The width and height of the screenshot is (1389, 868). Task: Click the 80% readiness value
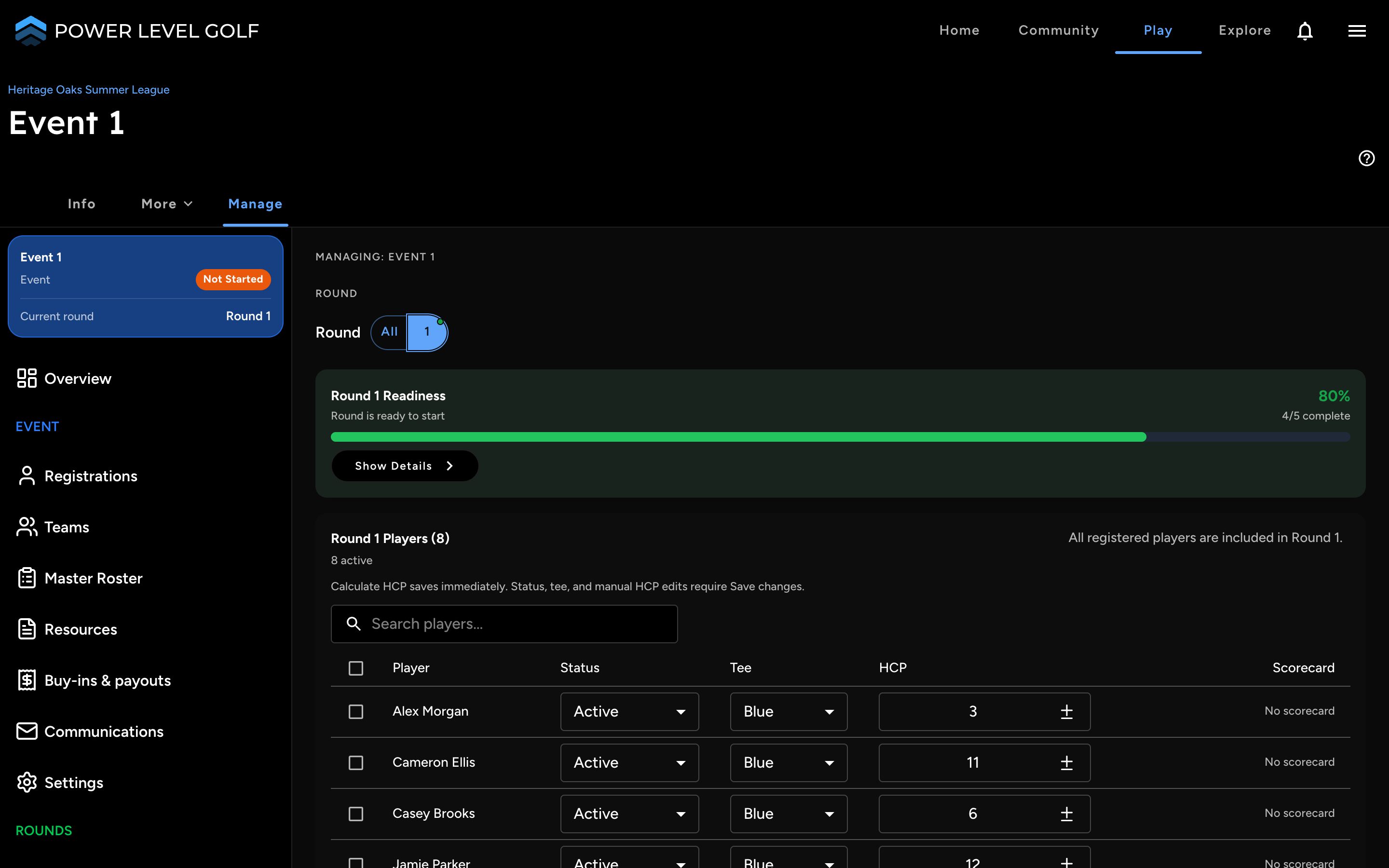coord(1334,396)
